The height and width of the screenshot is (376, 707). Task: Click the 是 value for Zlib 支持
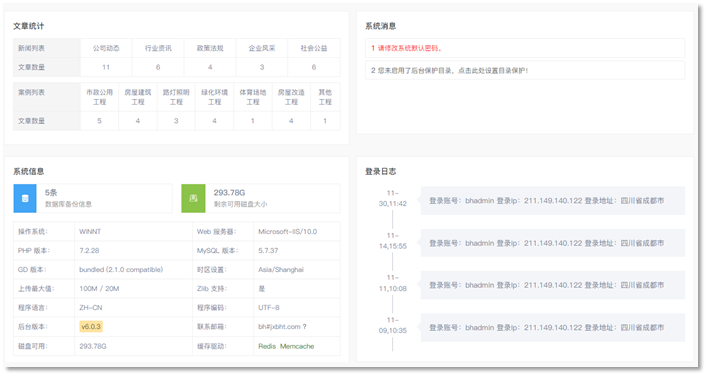(x=262, y=289)
